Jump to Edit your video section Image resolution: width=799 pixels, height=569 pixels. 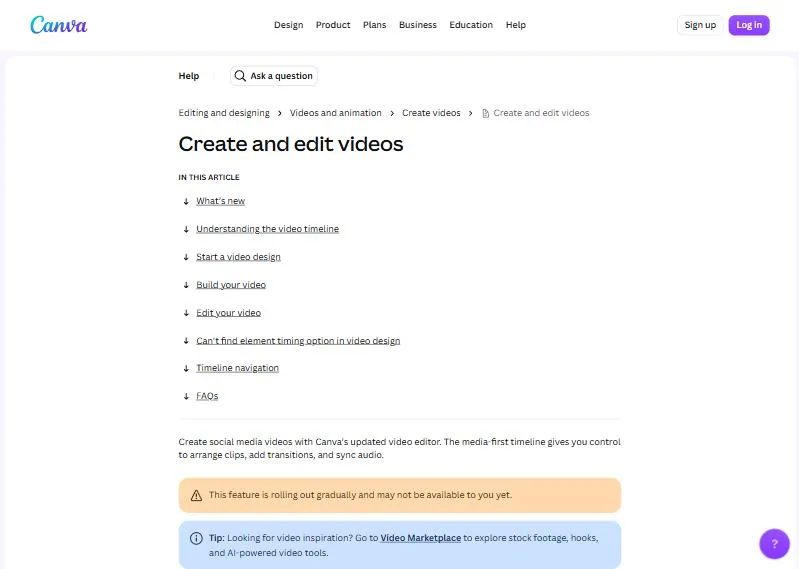[x=228, y=313]
